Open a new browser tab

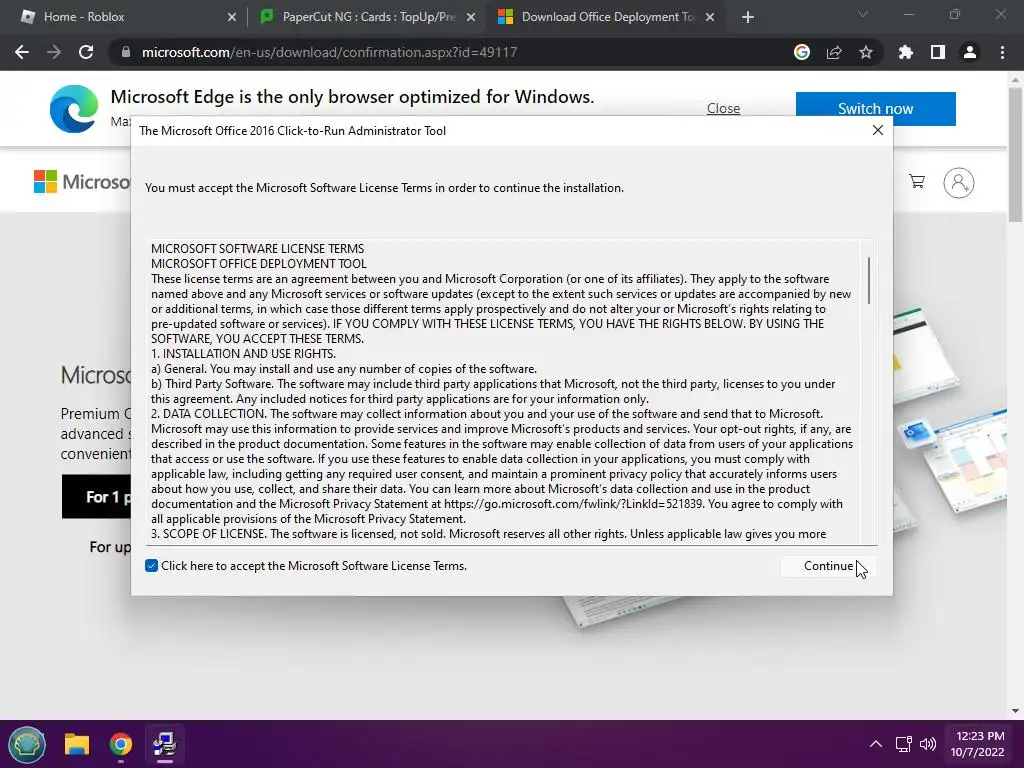tap(748, 18)
